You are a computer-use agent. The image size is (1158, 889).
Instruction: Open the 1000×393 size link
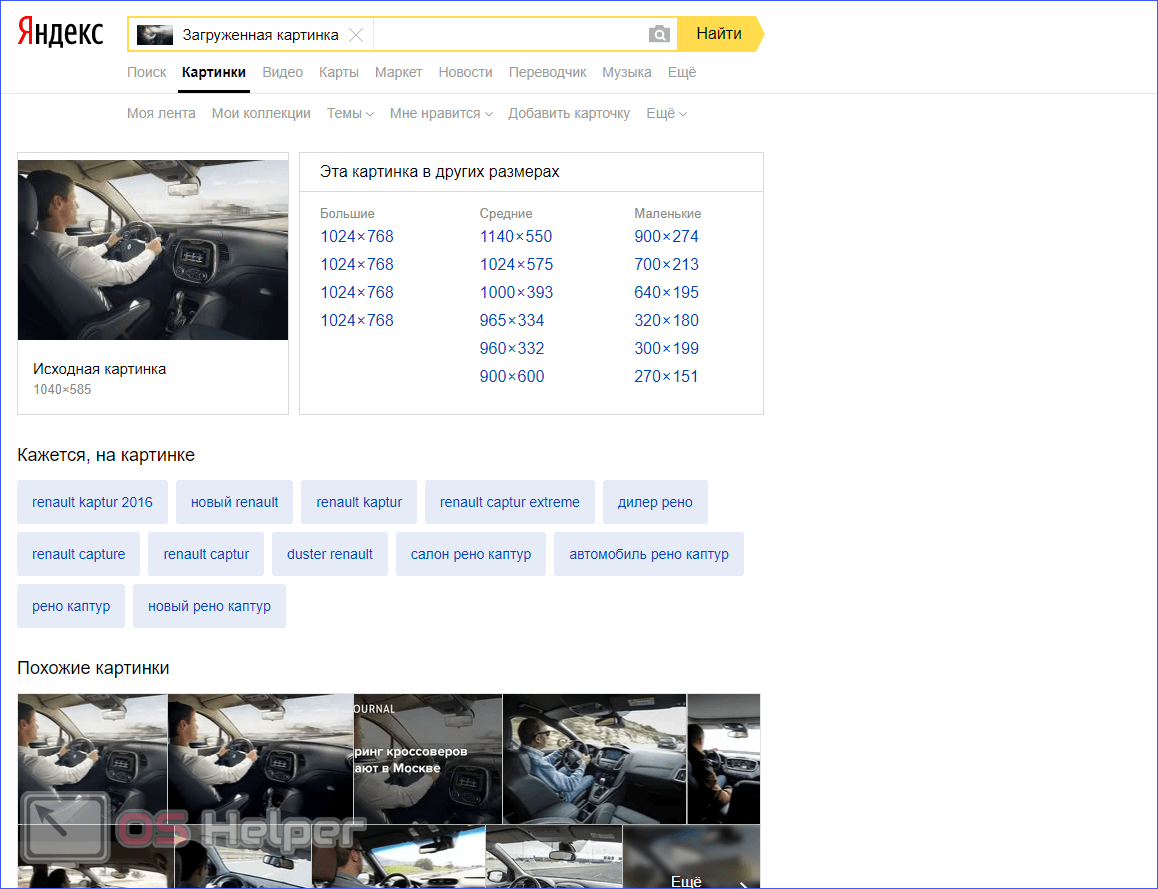[x=516, y=292]
